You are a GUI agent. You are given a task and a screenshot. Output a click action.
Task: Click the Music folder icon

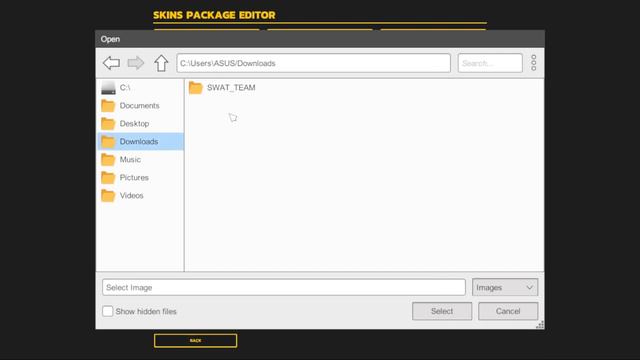pyautogui.click(x=108, y=160)
